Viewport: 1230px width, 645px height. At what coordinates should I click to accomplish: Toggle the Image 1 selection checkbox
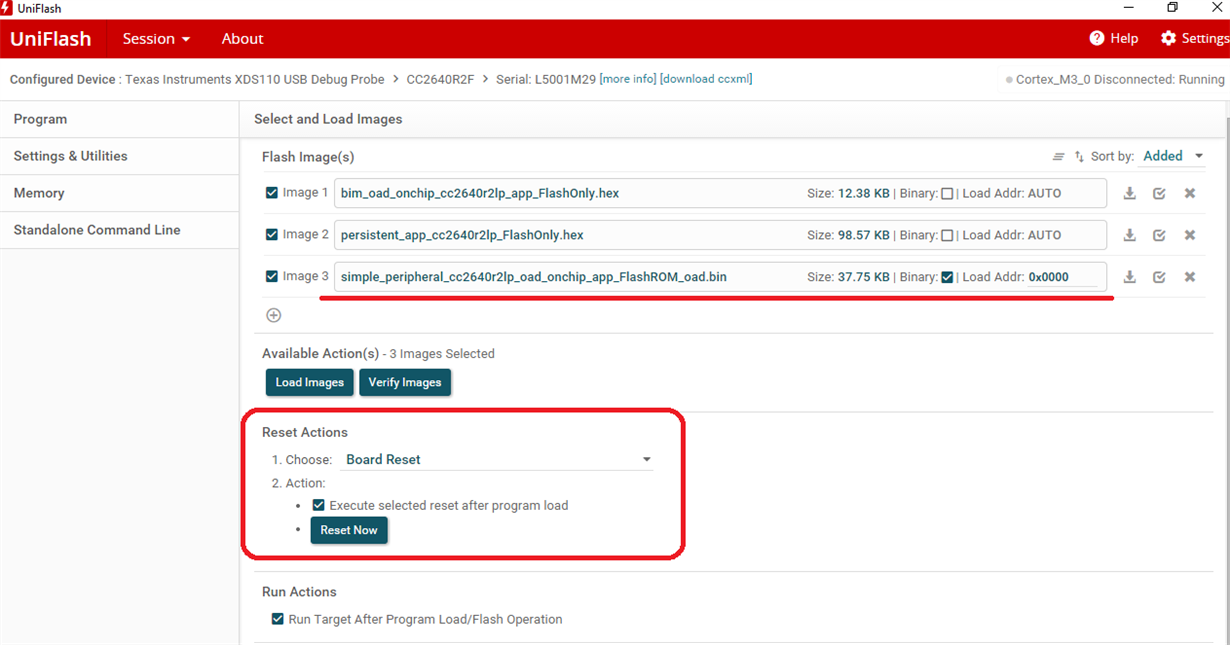272,193
